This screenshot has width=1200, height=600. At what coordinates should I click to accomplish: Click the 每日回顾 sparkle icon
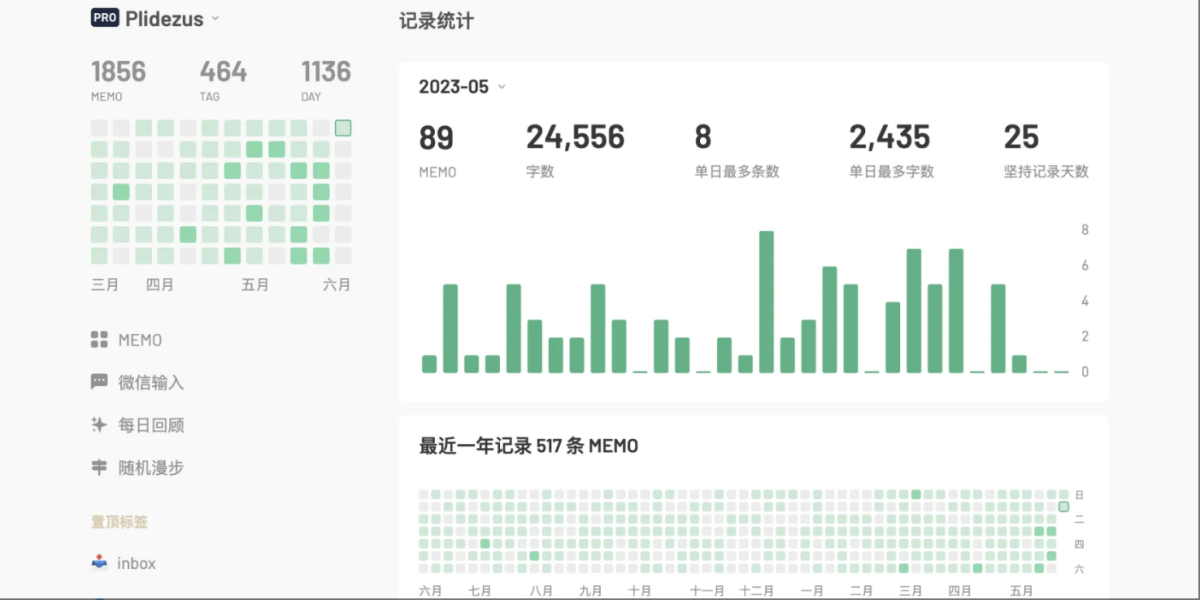(x=99, y=425)
